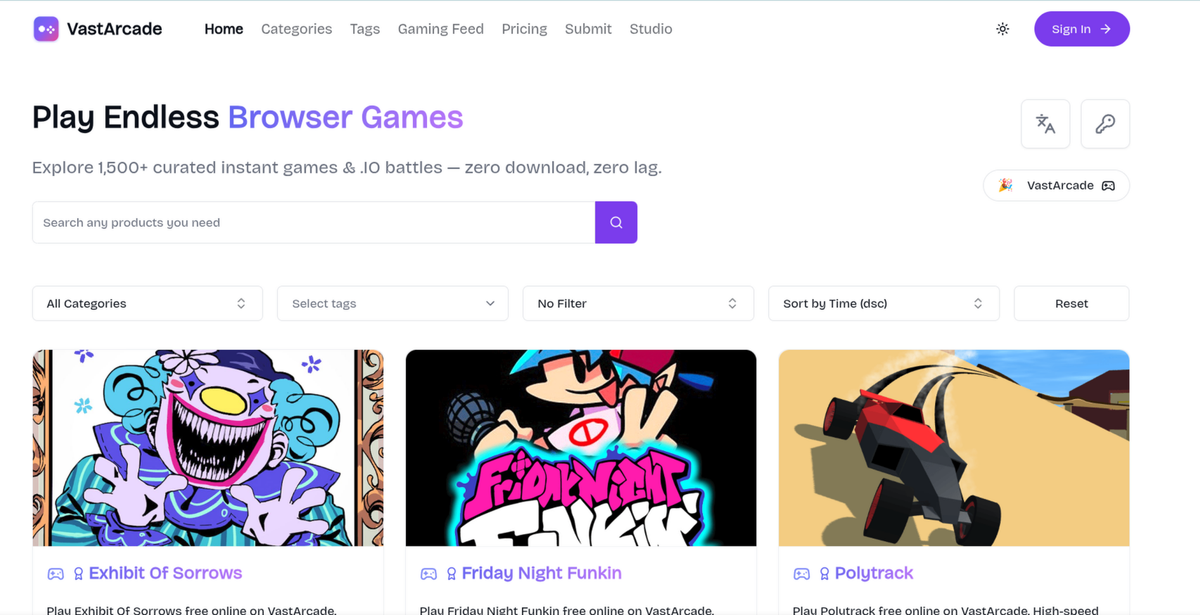Click the gamepad icon in VastArcade badge
The image size is (1200, 615).
click(1108, 186)
